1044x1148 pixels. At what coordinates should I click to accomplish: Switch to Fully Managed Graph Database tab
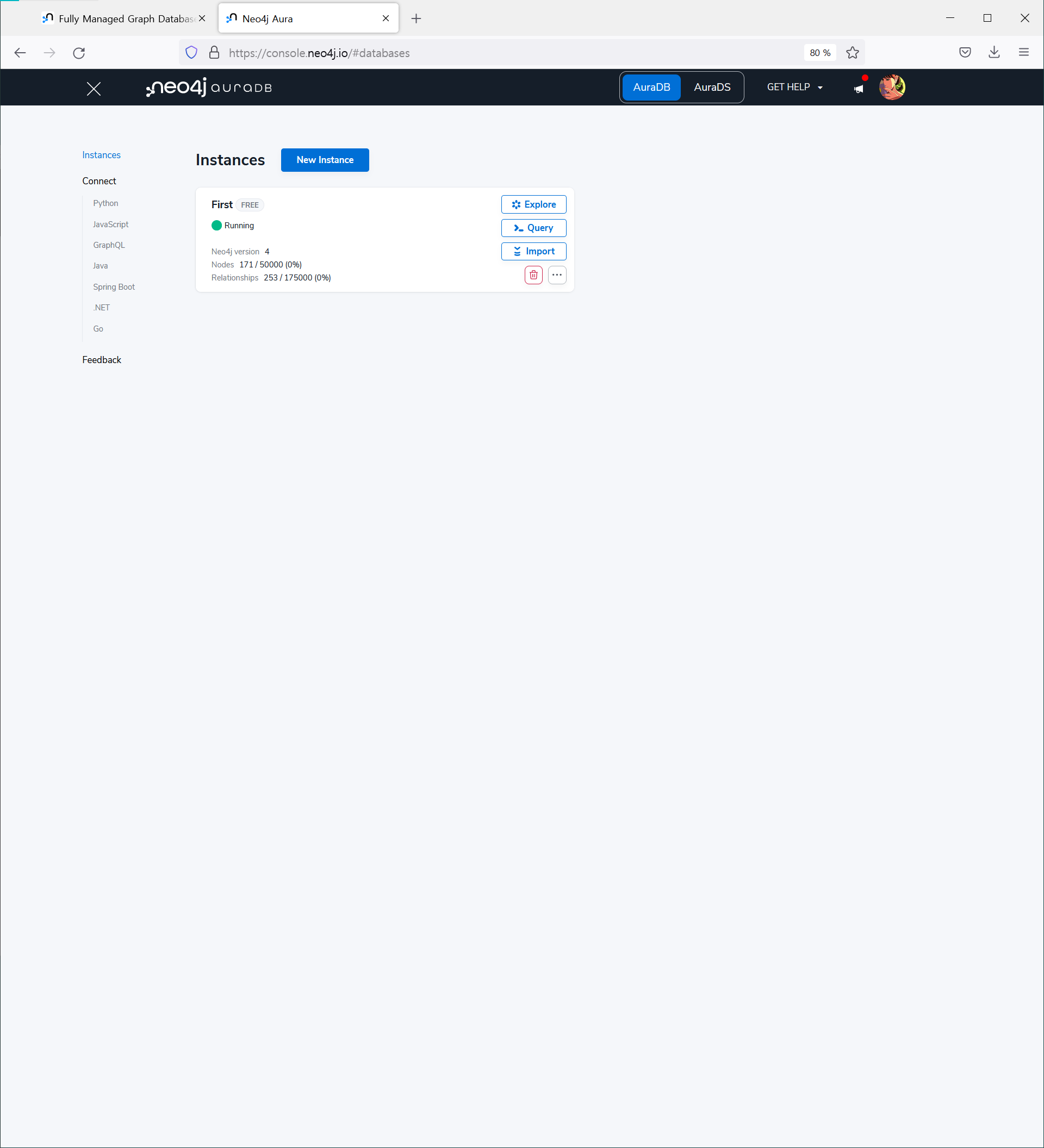pos(120,19)
